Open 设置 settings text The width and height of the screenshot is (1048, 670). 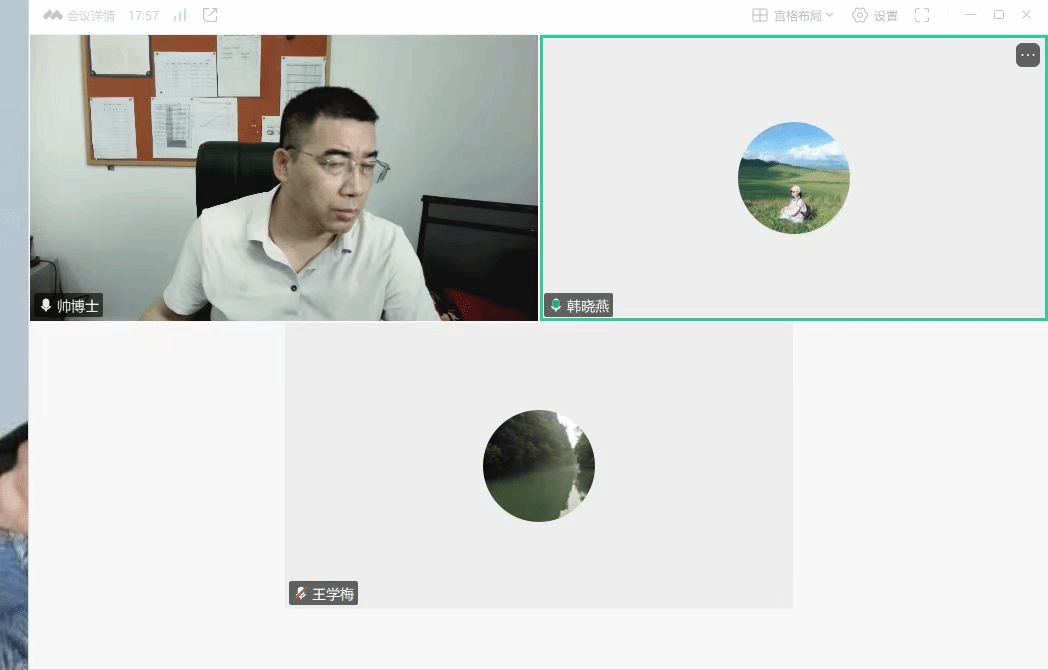[886, 16]
